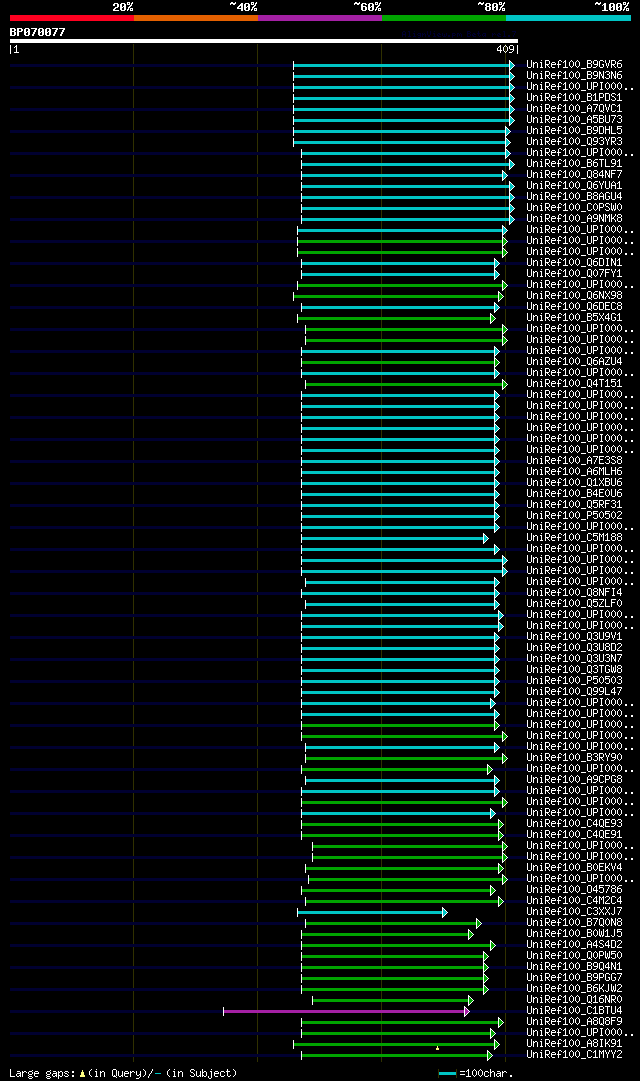Open hit UniRef100_A7QVC1
Viewport: 640px width, 1081px height.
coord(574,109)
